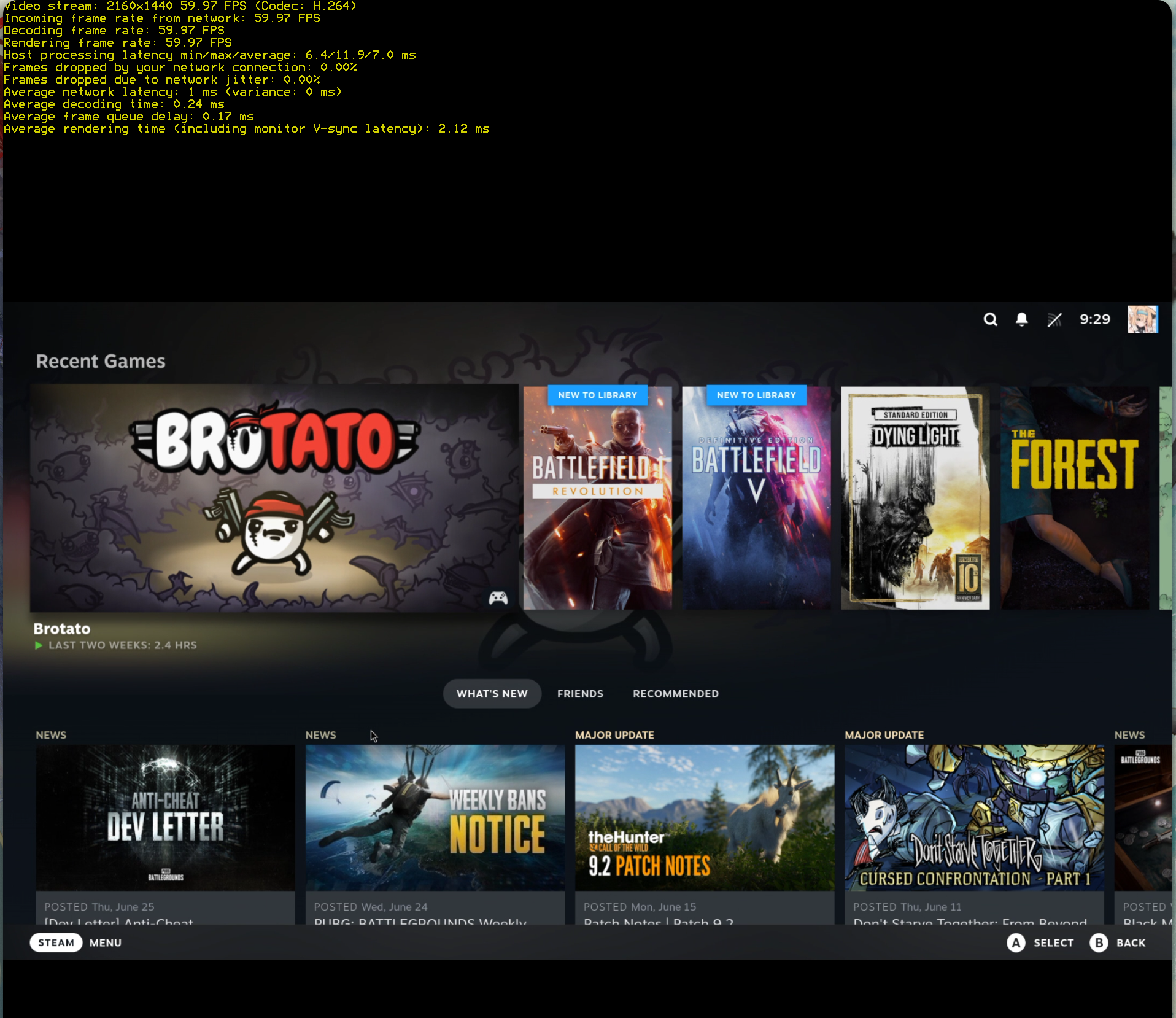
Task: Click the Brotato title text
Action: pyautogui.click(x=61, y=629)
